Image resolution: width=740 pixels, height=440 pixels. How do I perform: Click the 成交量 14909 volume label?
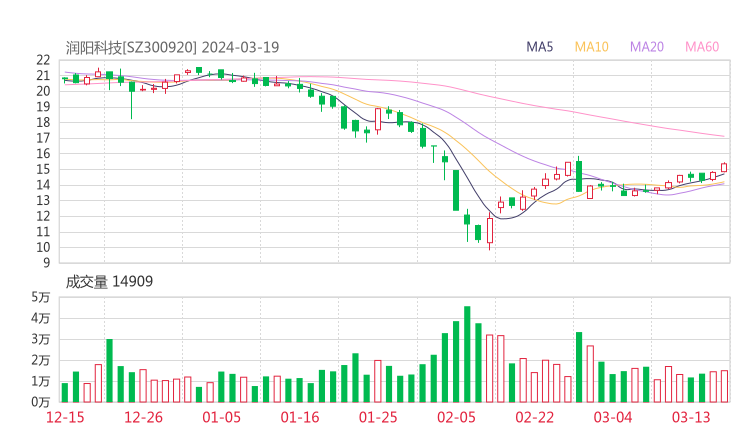(x=109, y=282)
